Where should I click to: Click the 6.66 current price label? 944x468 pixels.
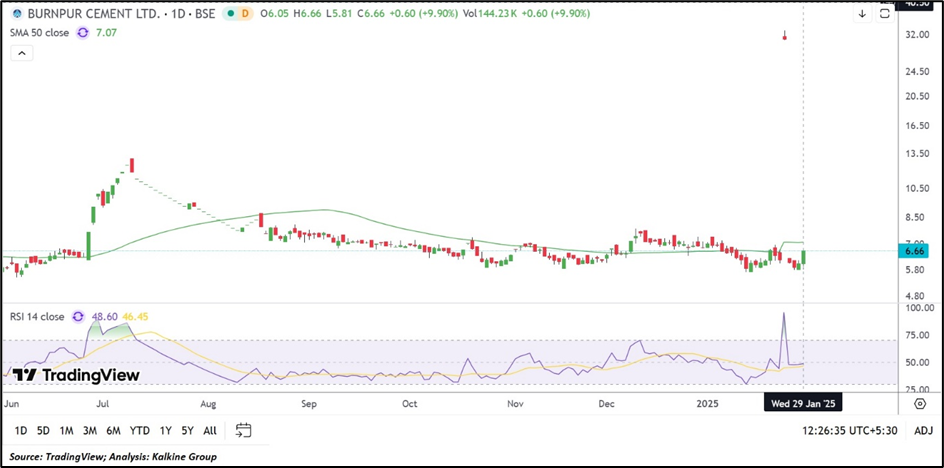915,251
